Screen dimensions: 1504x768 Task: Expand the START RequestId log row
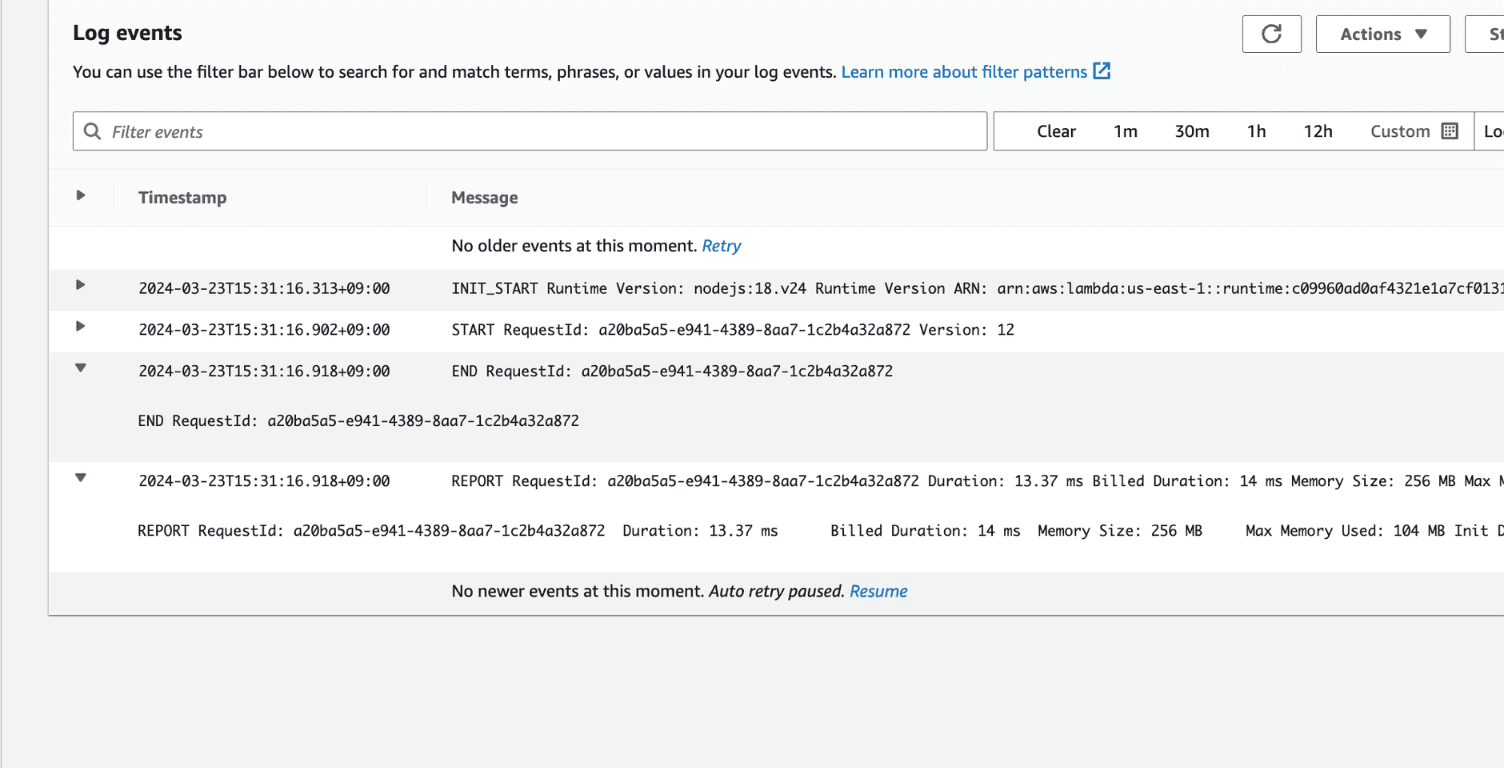pos(81,326)
